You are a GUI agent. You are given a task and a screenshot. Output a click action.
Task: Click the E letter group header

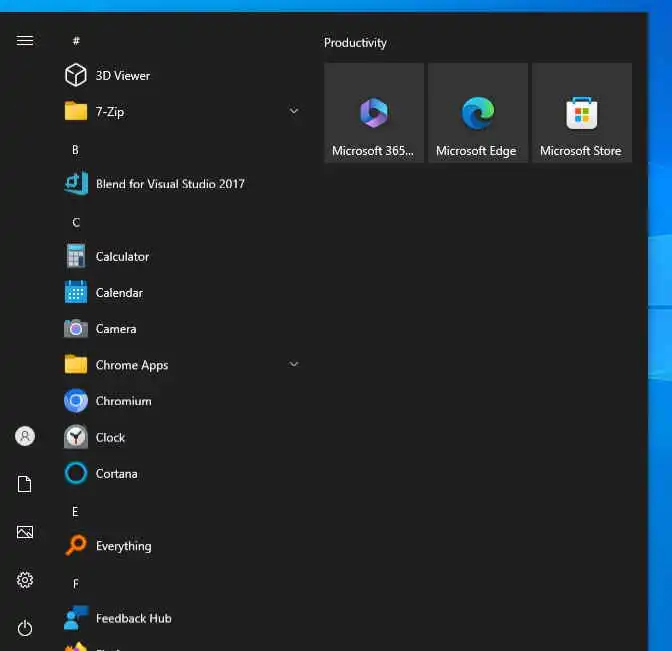[x=75, y=512]
